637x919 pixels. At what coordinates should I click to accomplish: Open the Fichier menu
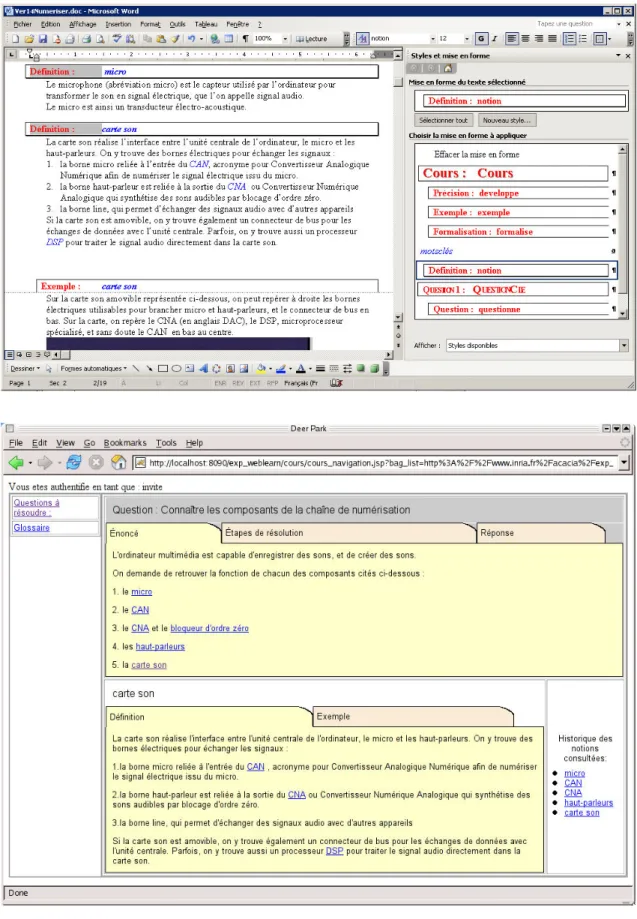point(22,24)
